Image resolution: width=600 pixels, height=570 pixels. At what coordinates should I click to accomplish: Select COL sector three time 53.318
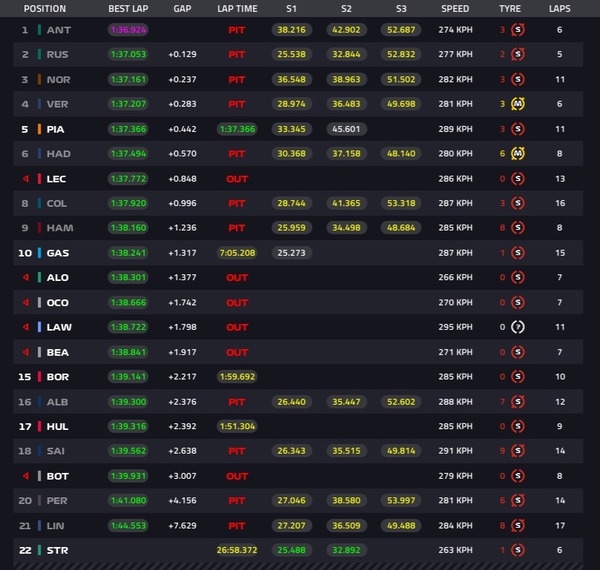(x=401, y=203)
